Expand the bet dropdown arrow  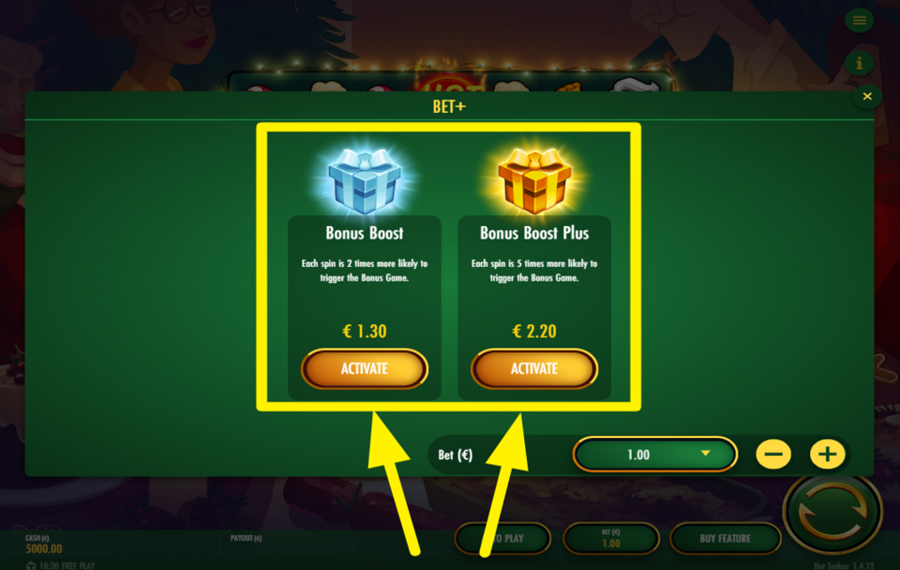tap(705, 453)
